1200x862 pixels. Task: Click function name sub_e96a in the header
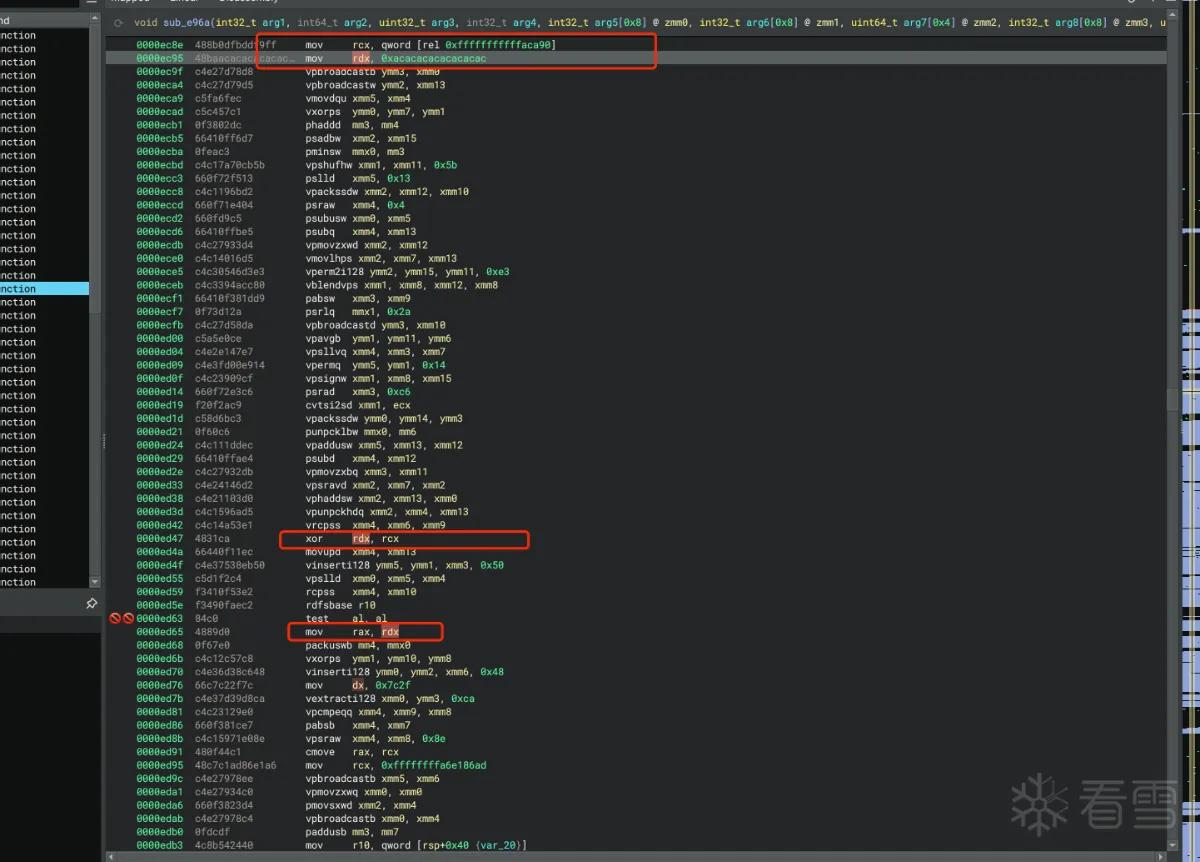[187, 22]
